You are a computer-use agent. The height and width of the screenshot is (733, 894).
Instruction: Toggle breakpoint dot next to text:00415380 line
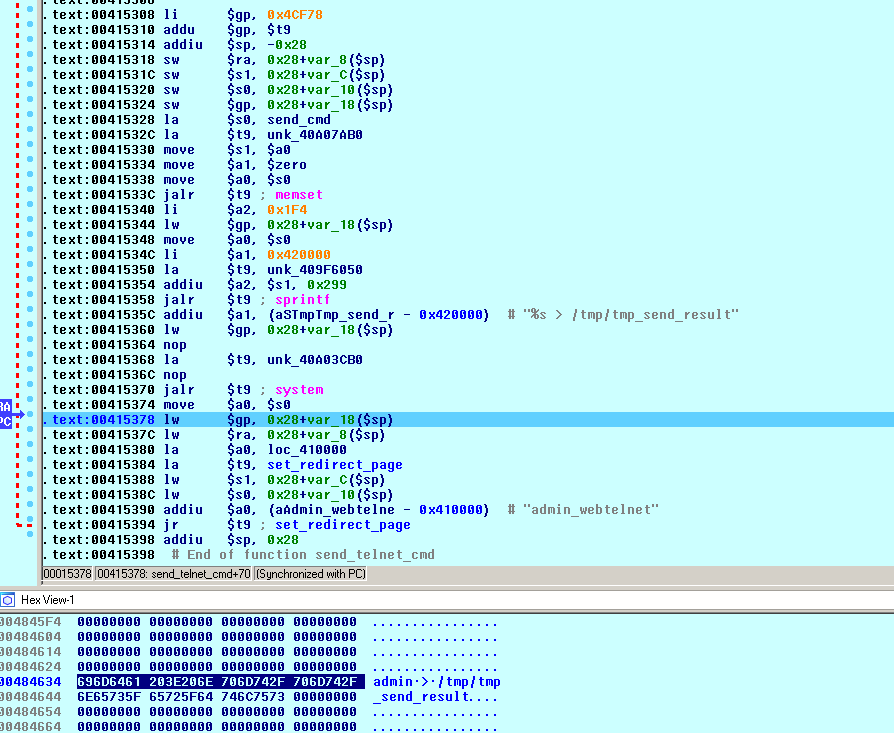[x=30, y=443]
